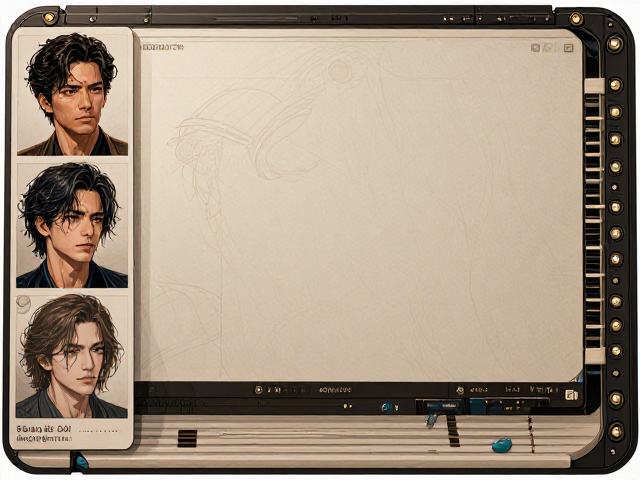Click the teal oval button on the wooden tray
The image size is (640, 480).
[502, 445]
